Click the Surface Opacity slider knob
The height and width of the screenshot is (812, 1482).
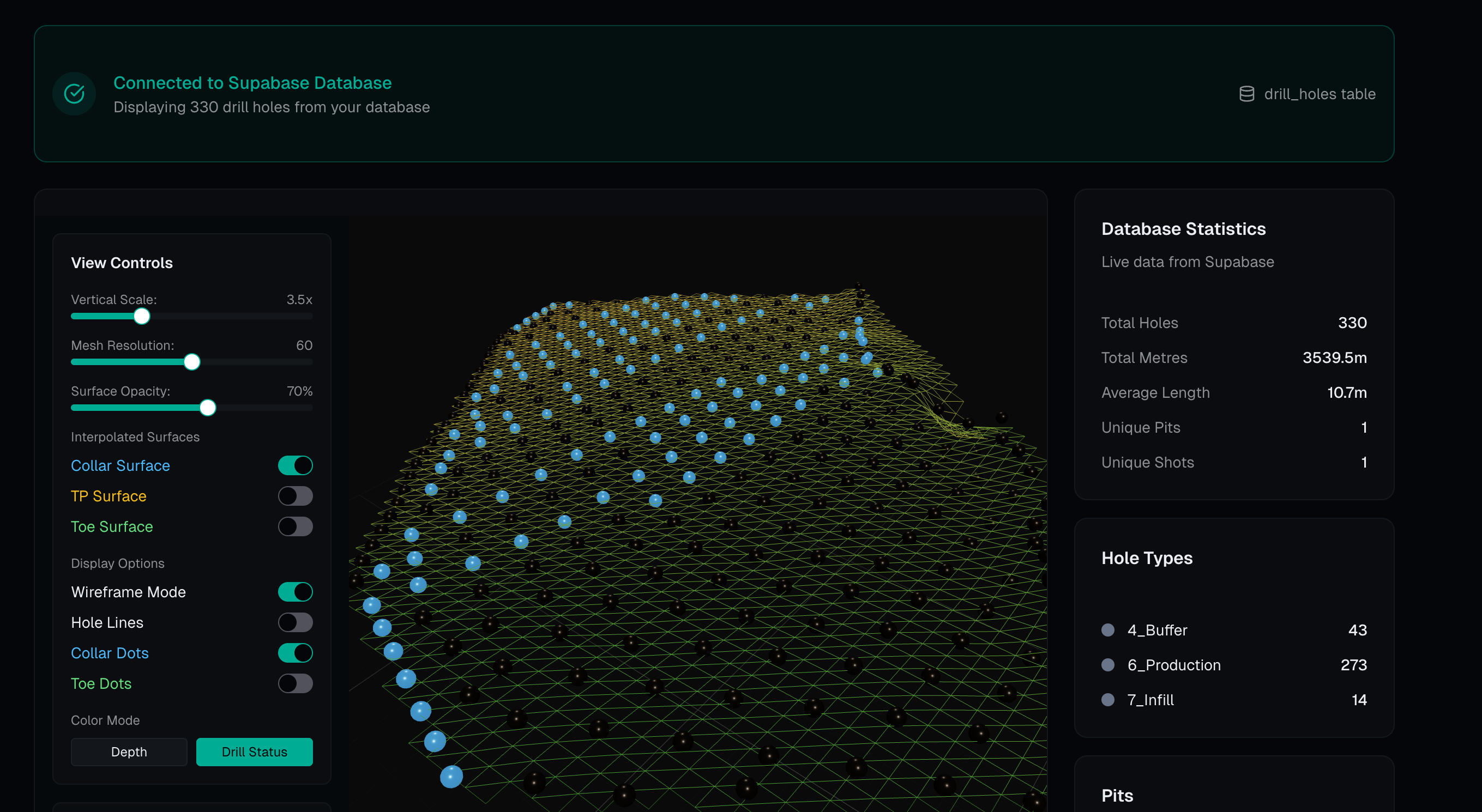208,408
